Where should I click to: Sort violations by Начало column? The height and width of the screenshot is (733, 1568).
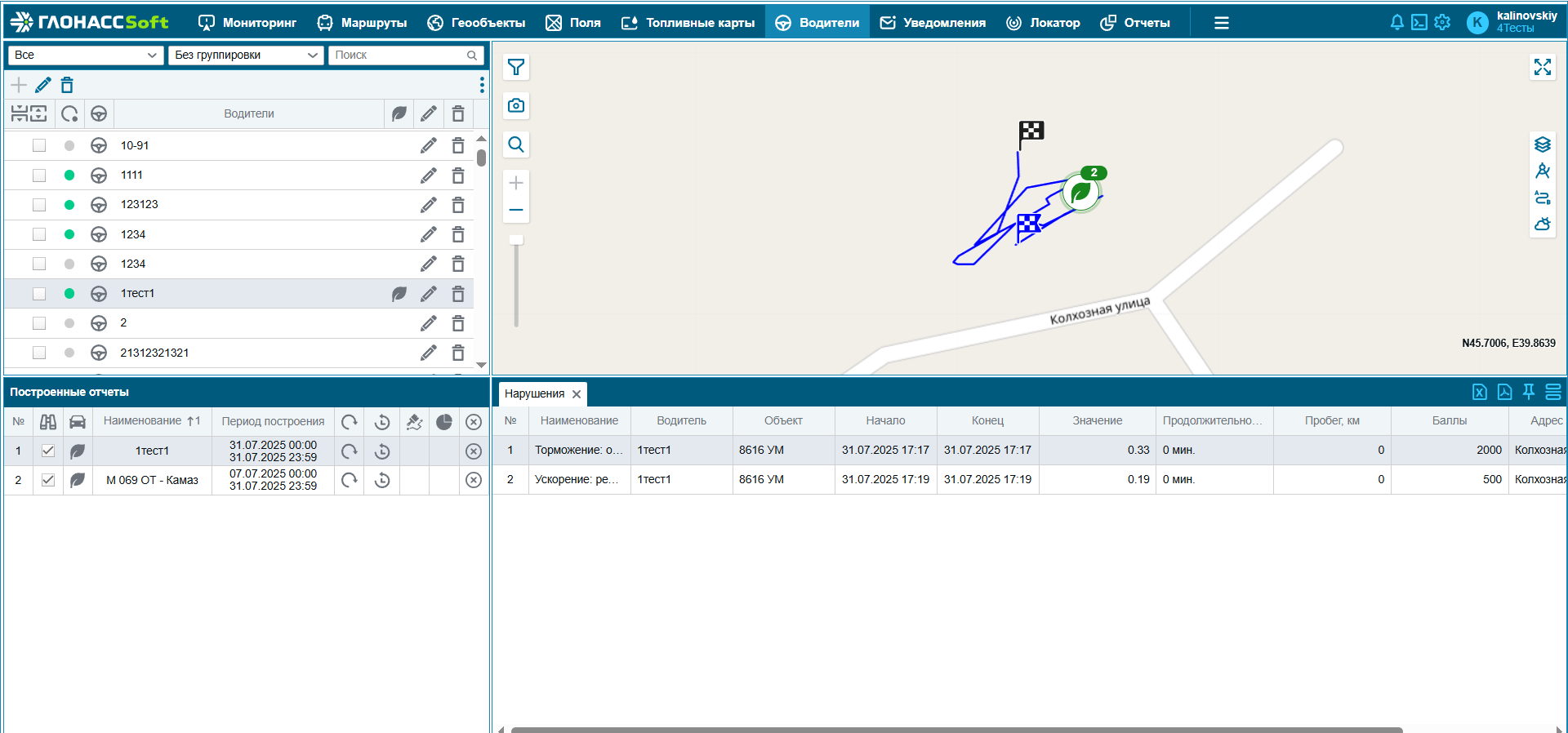[886, 421]
